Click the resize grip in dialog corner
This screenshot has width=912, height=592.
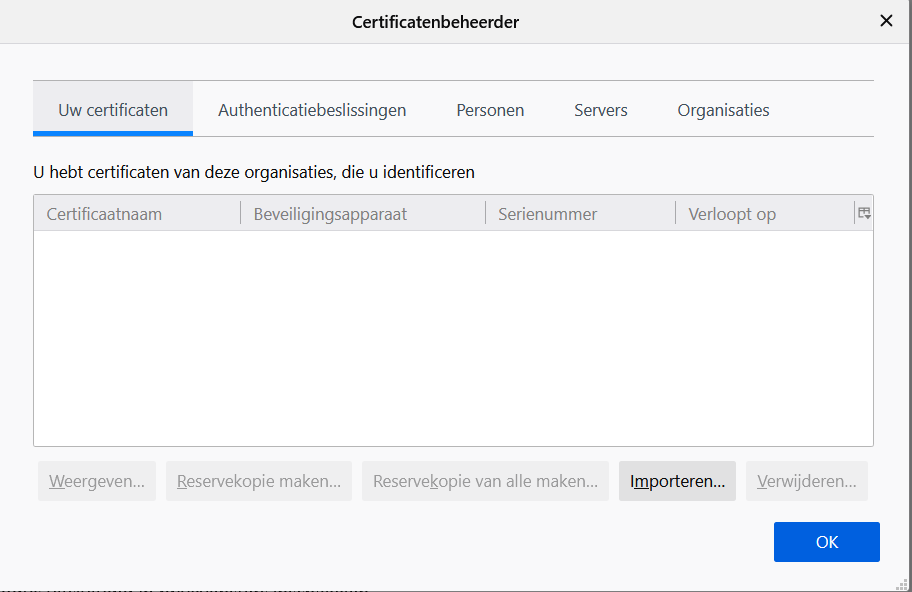click(904, 584)
